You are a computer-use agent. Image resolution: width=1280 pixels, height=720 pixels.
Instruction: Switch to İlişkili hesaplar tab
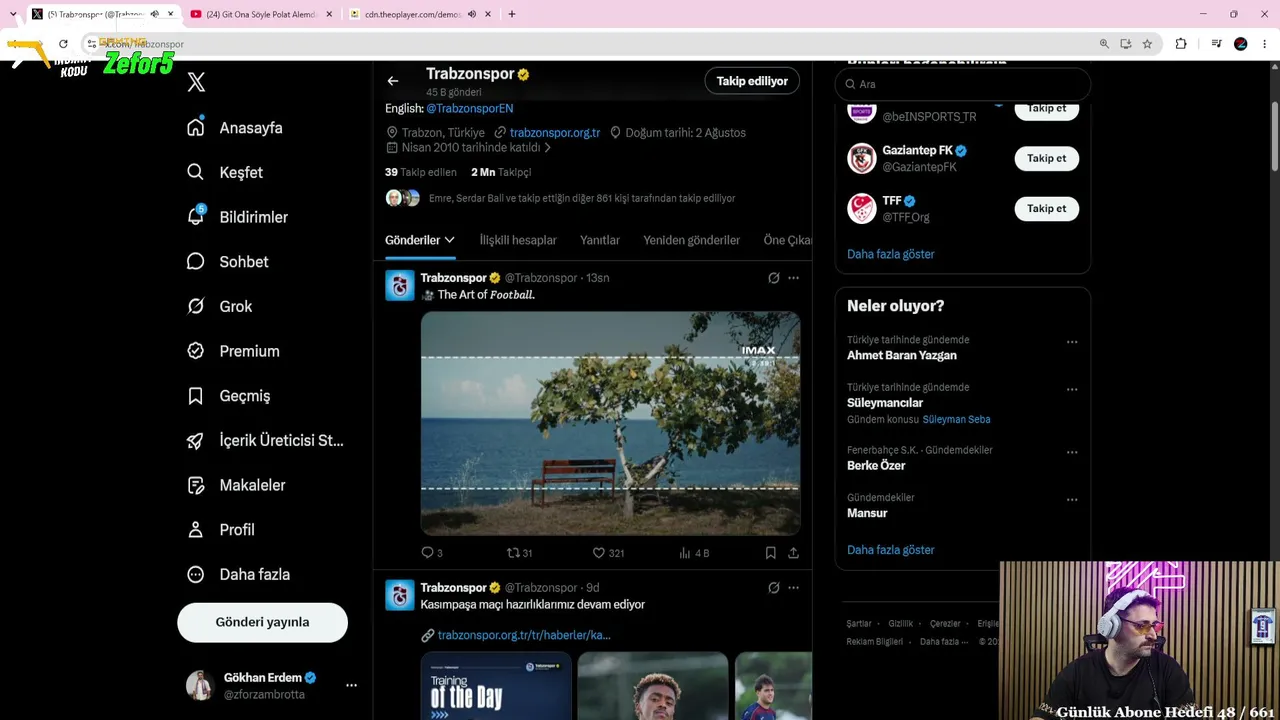[x=518, y=240]
